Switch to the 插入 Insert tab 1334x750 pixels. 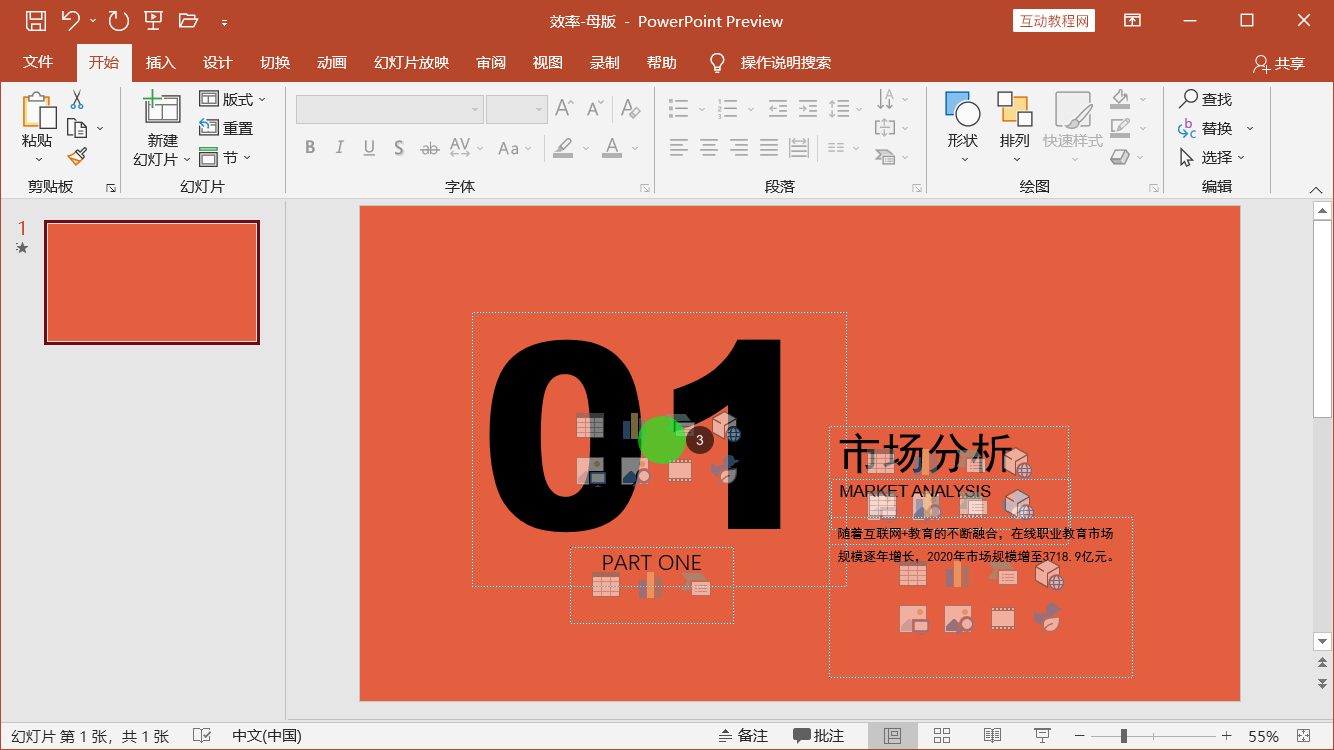click(160, 62)
